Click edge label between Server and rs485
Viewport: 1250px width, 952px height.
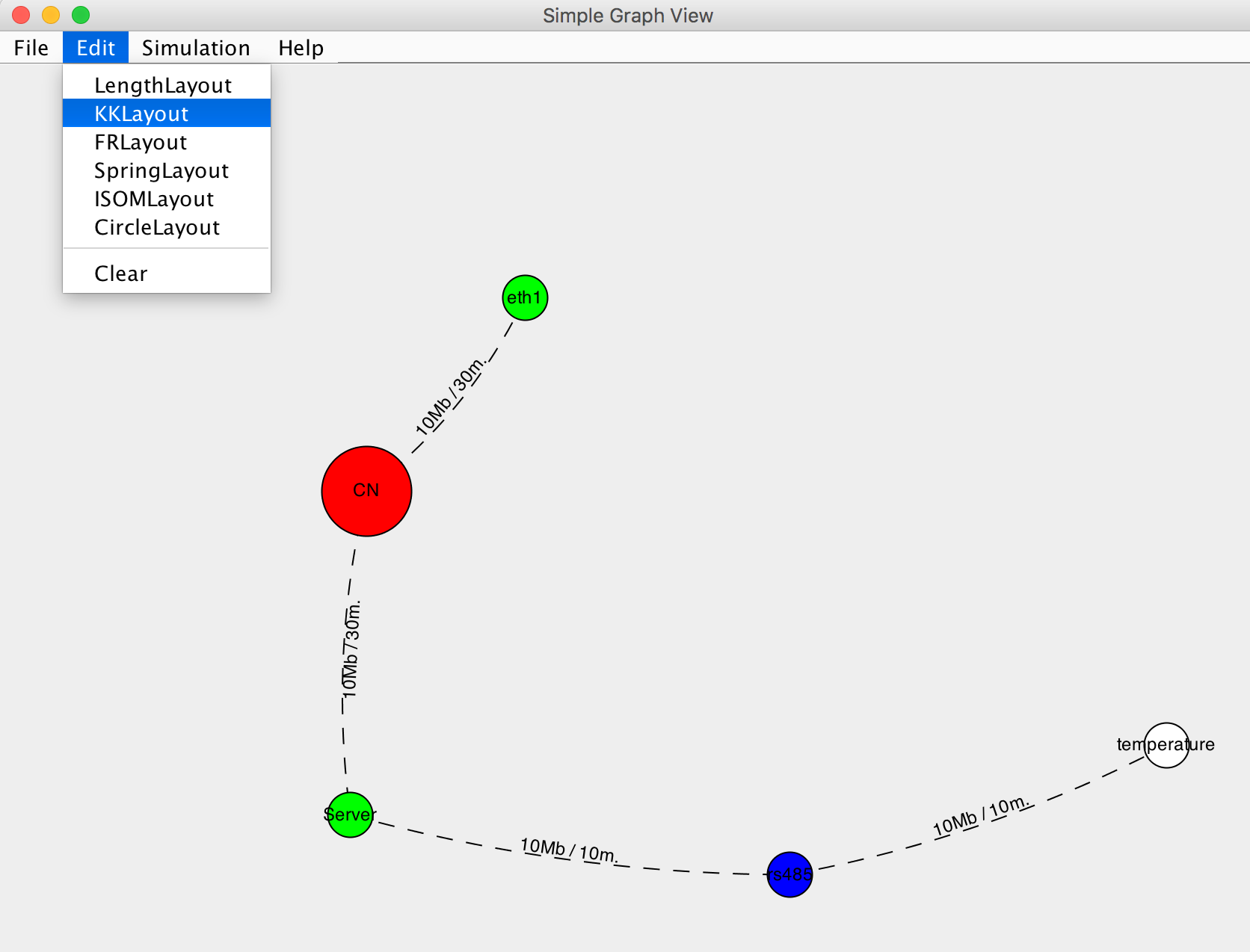click(569, 850)
